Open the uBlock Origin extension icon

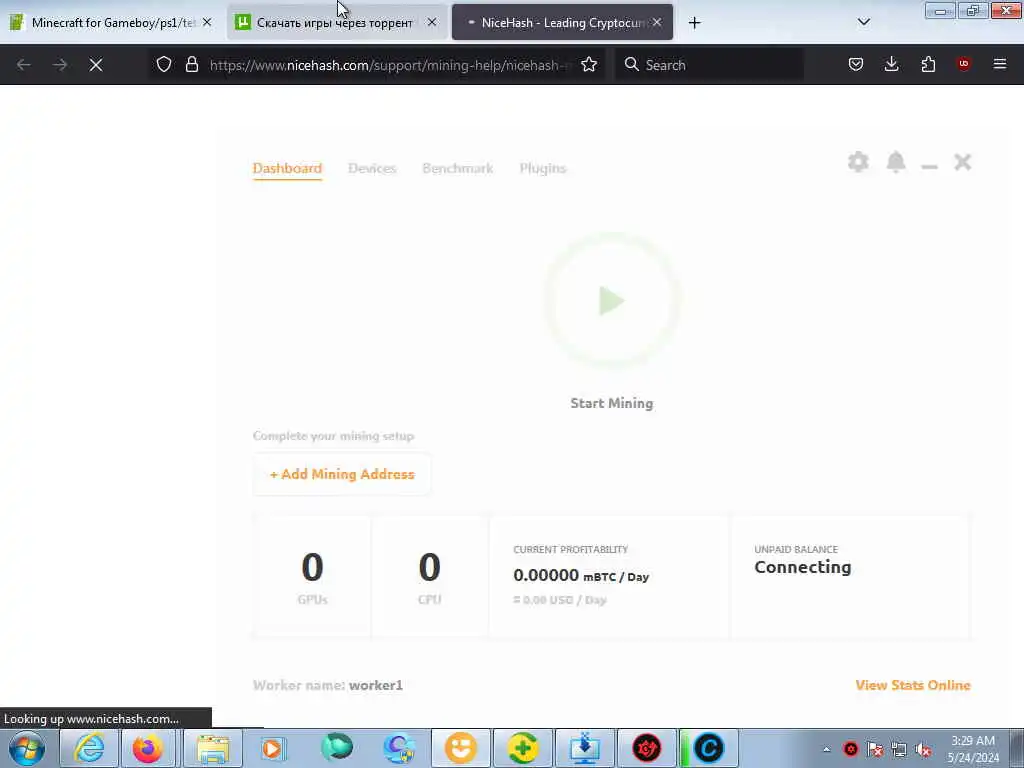click(x=964, y=64)
